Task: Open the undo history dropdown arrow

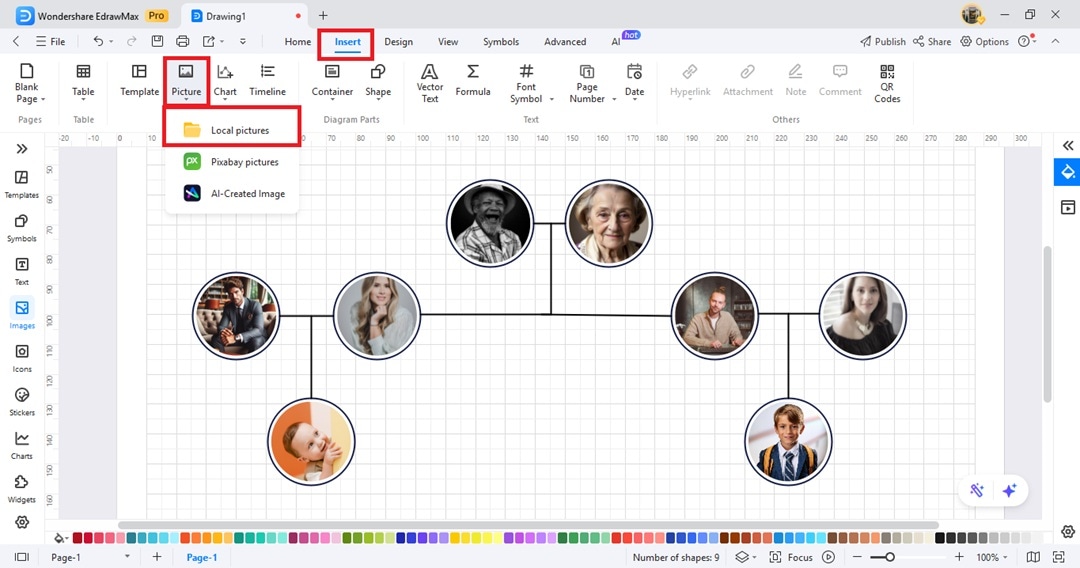Action: (x=111, y=41)
